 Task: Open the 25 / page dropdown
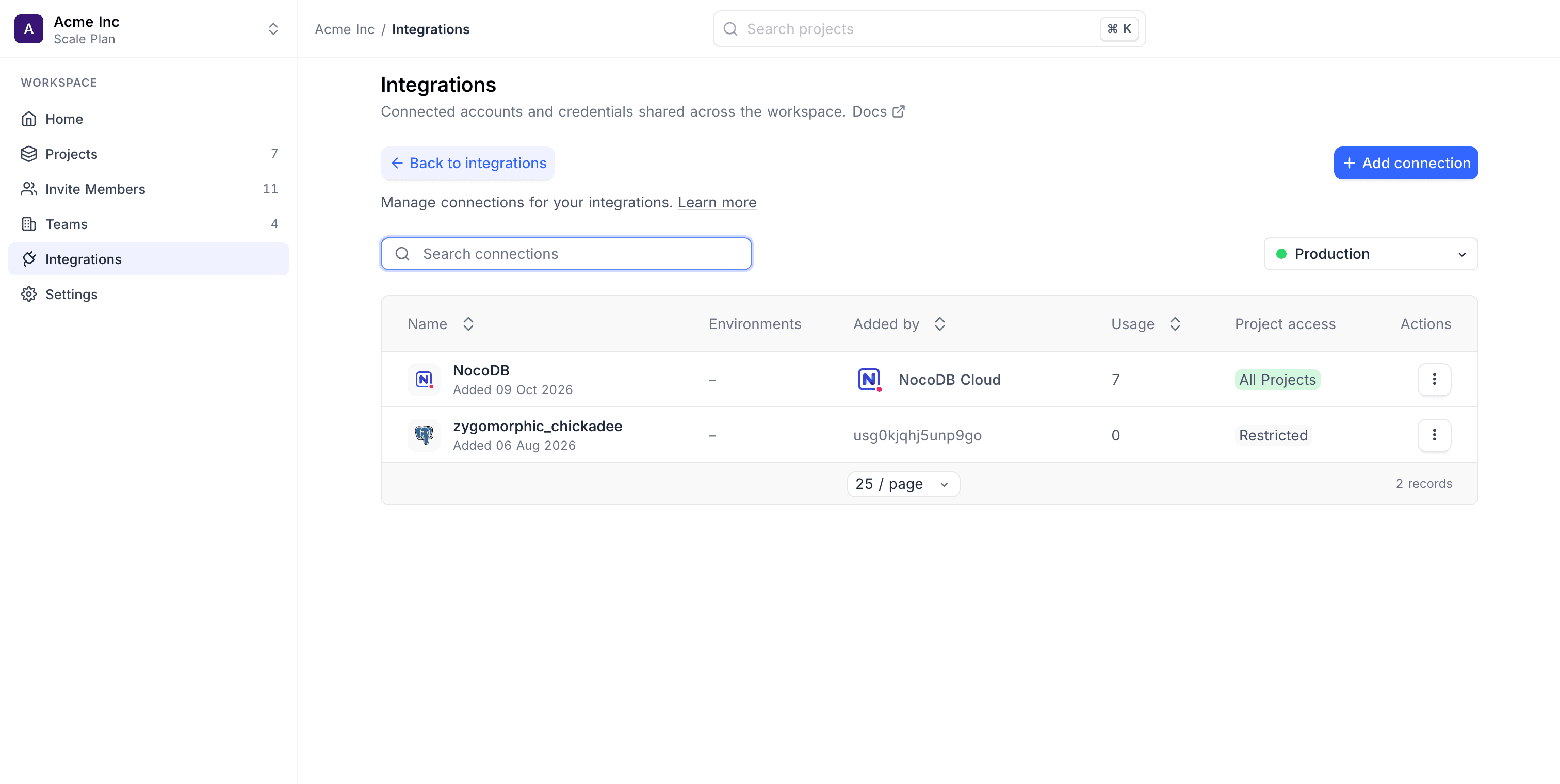pyautogui.click(x=903, y=484)
